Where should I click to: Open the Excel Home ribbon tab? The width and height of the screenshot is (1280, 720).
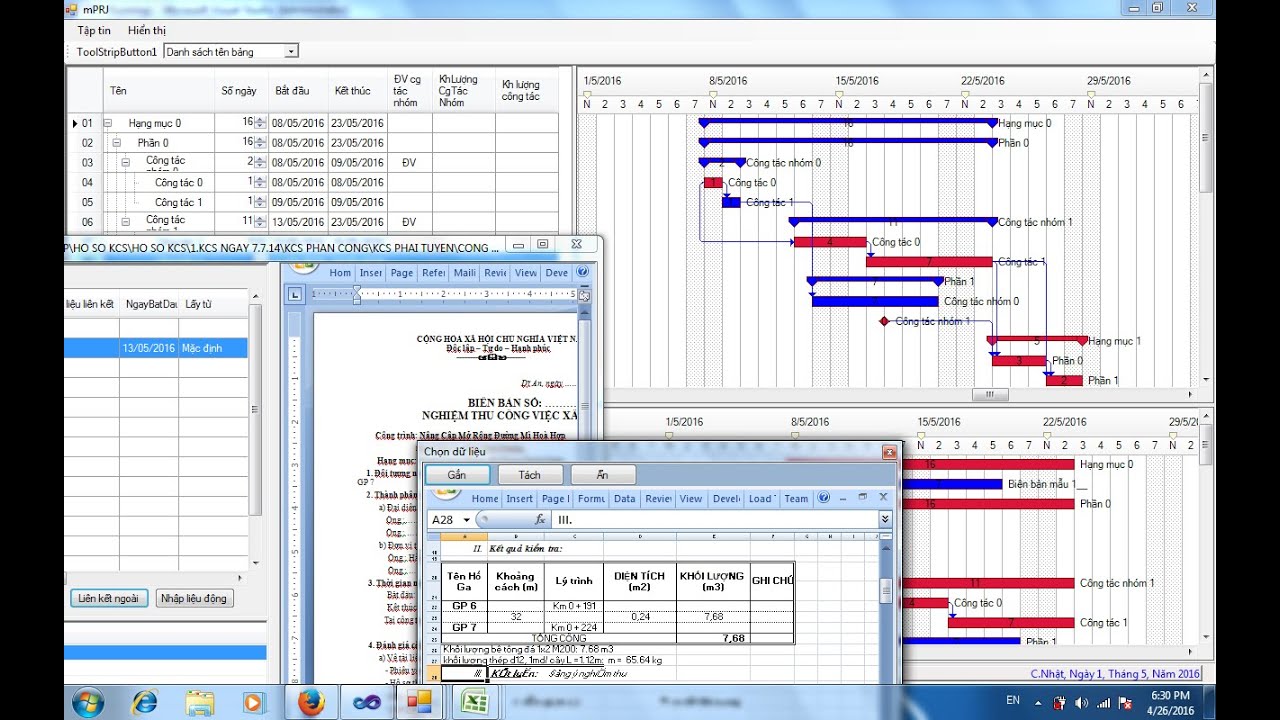tap(485, 498)
